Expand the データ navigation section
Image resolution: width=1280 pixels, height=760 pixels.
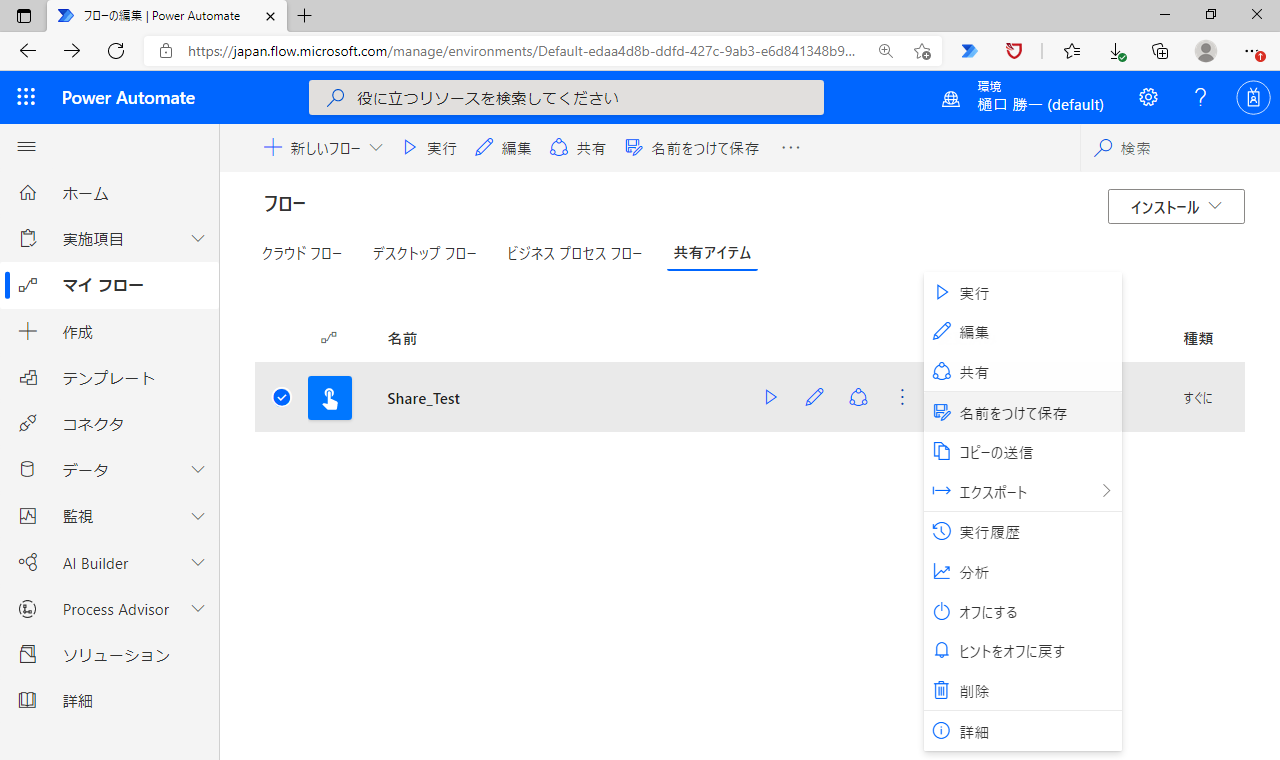(x=198, y=470)
